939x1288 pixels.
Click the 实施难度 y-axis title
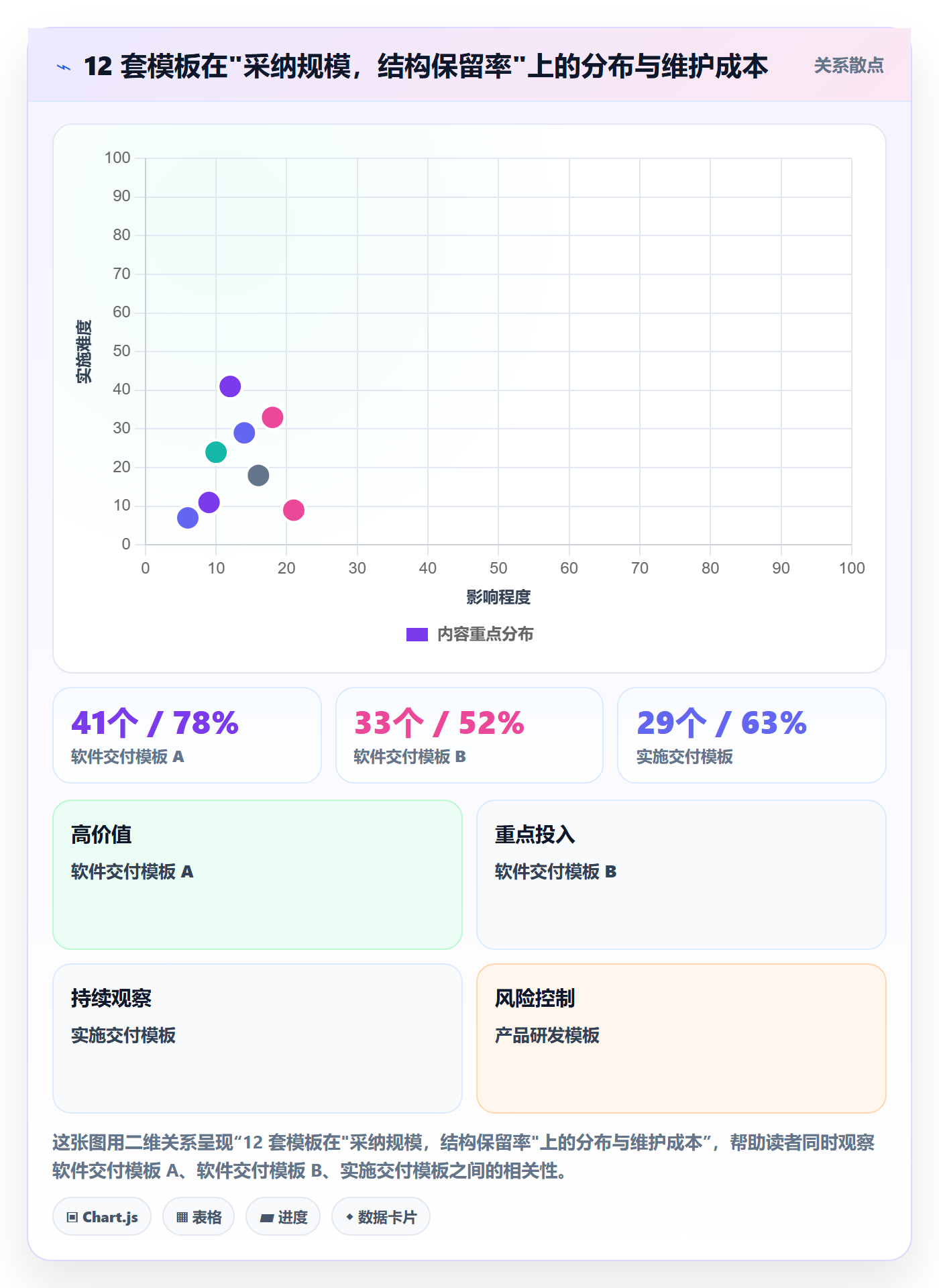pos(84,352)
